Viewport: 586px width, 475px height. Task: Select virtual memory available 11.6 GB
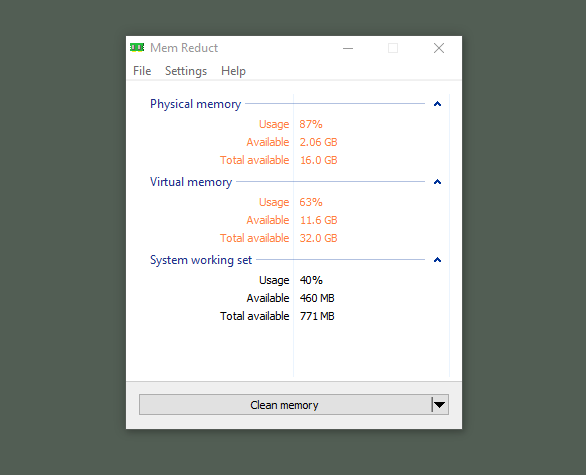(x=318, y=220)
